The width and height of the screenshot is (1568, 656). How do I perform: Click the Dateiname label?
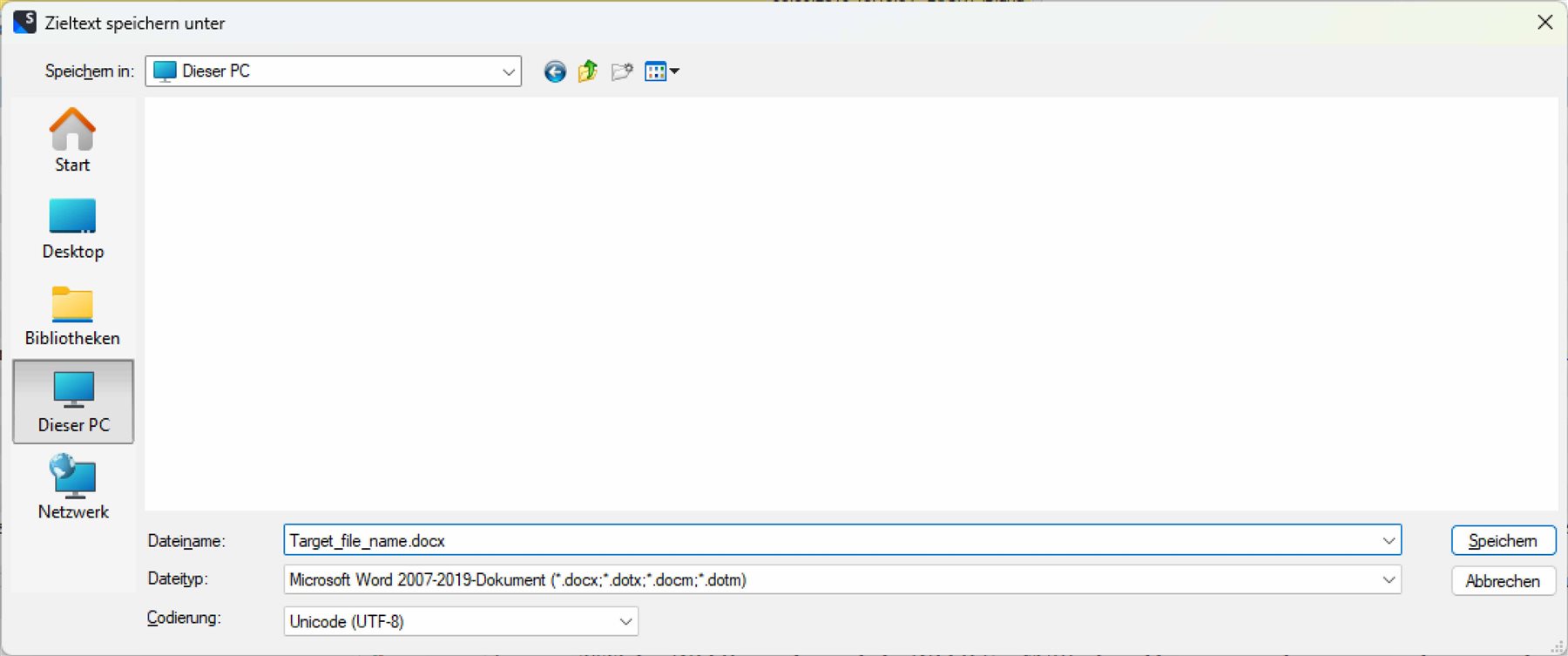[x=186, y=541]
